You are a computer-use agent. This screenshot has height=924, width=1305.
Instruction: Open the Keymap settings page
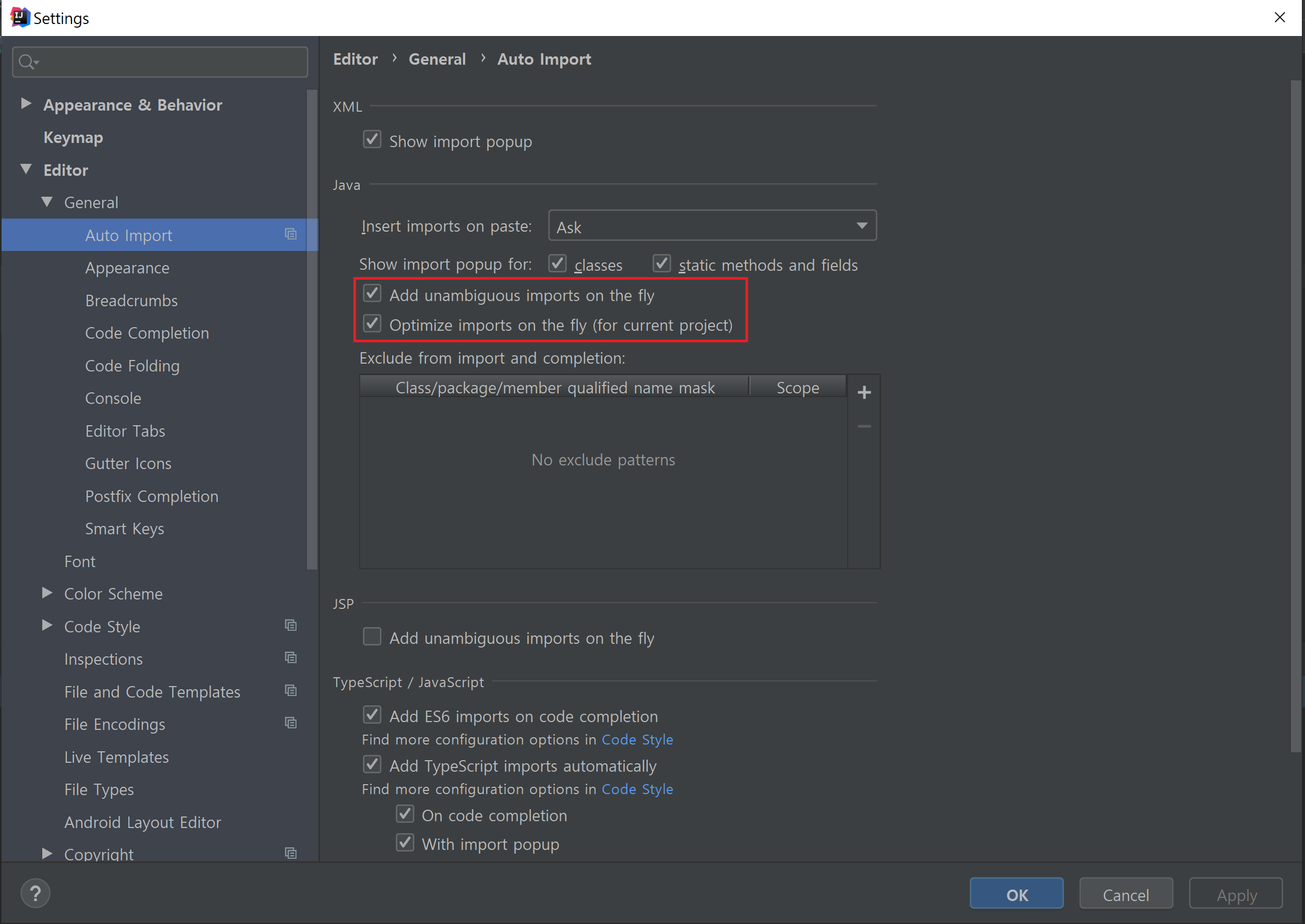74,137
